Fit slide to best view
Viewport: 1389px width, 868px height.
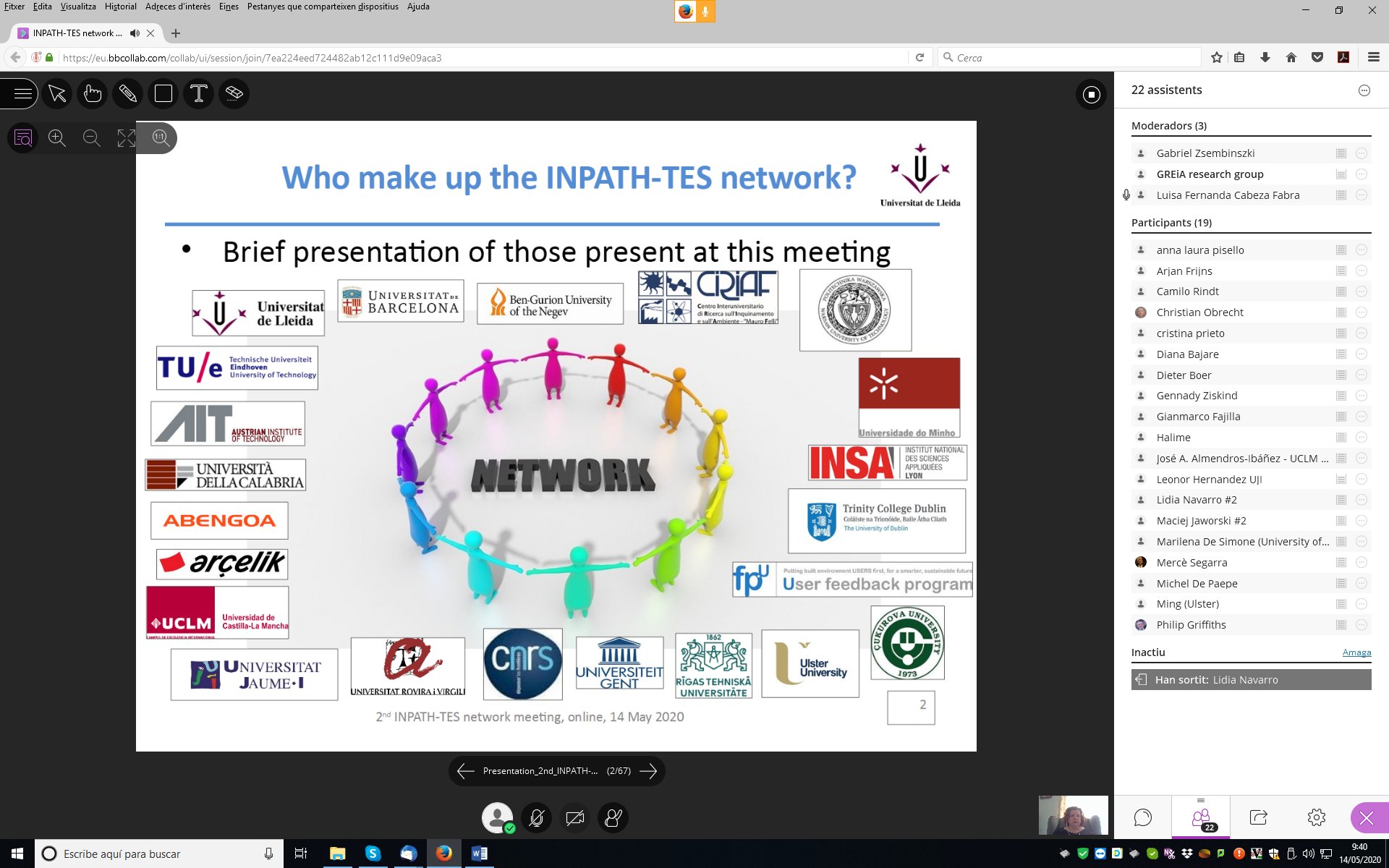pyautogui.click(x=127, y=138)
